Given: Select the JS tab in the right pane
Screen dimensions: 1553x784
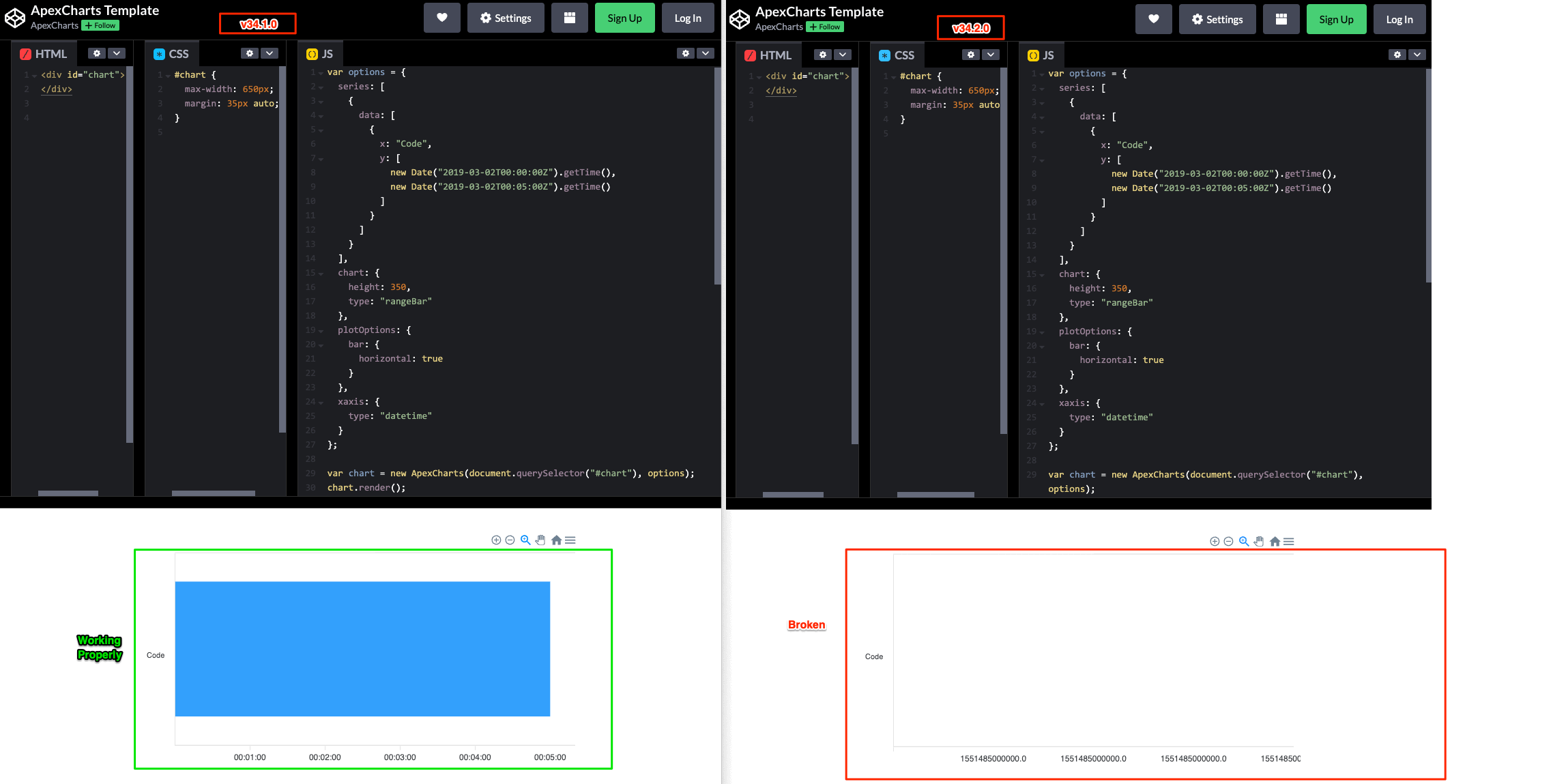Looking at the screenshot, I should [1042, 55].
